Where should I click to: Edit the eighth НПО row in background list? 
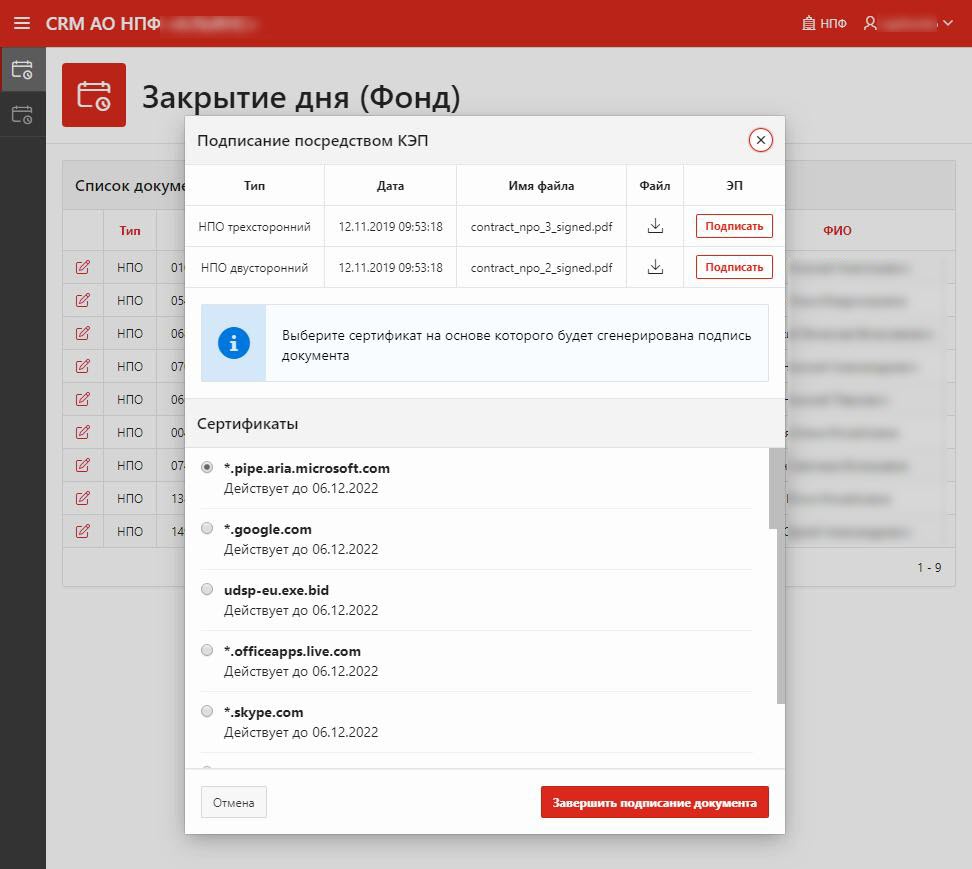[82, 498]
